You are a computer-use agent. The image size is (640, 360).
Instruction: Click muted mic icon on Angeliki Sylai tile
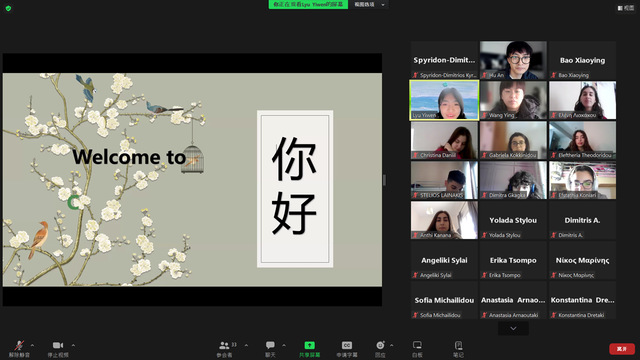tap(416, 275)
